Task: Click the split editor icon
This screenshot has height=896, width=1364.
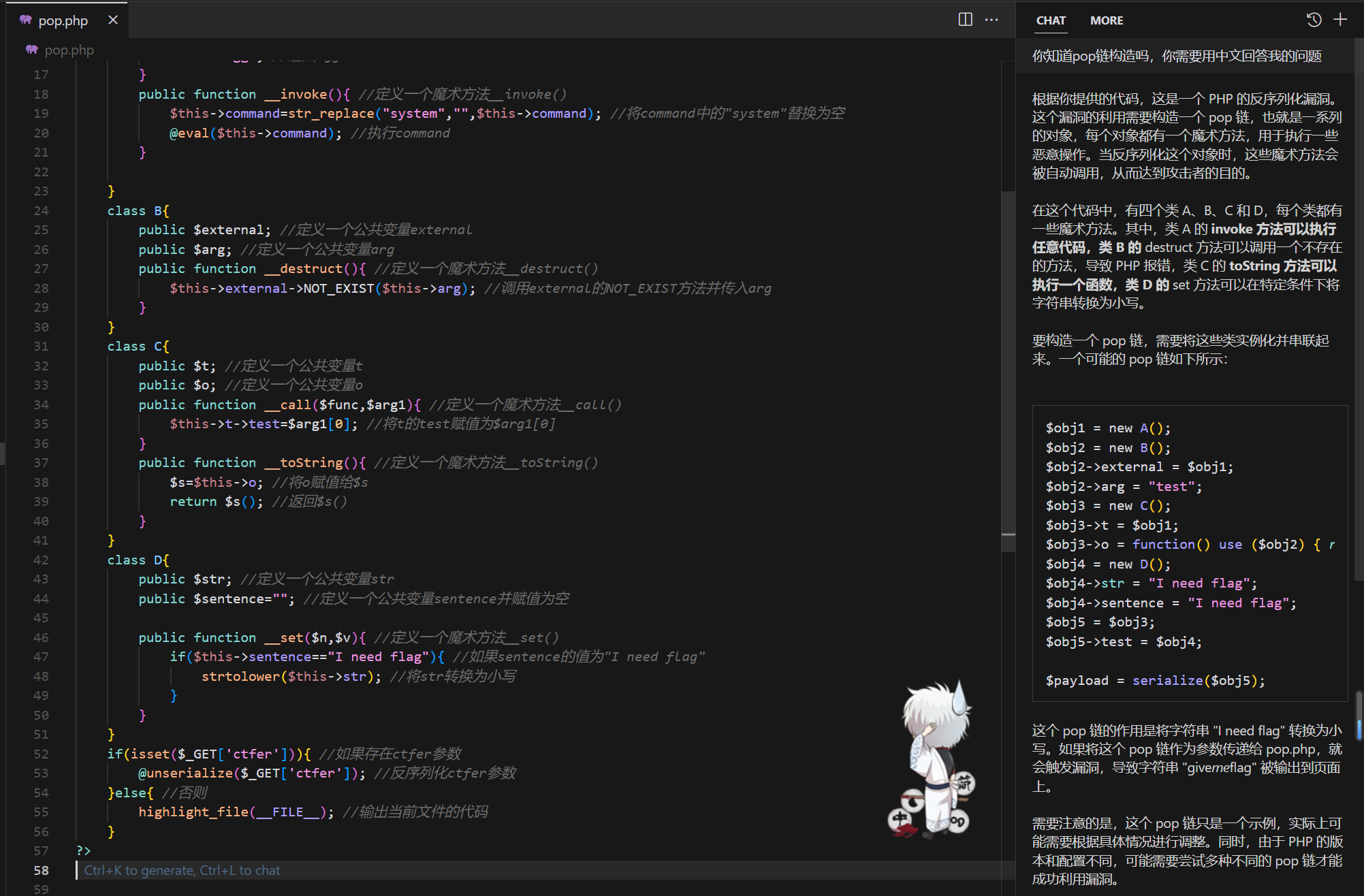Action: 965,20
